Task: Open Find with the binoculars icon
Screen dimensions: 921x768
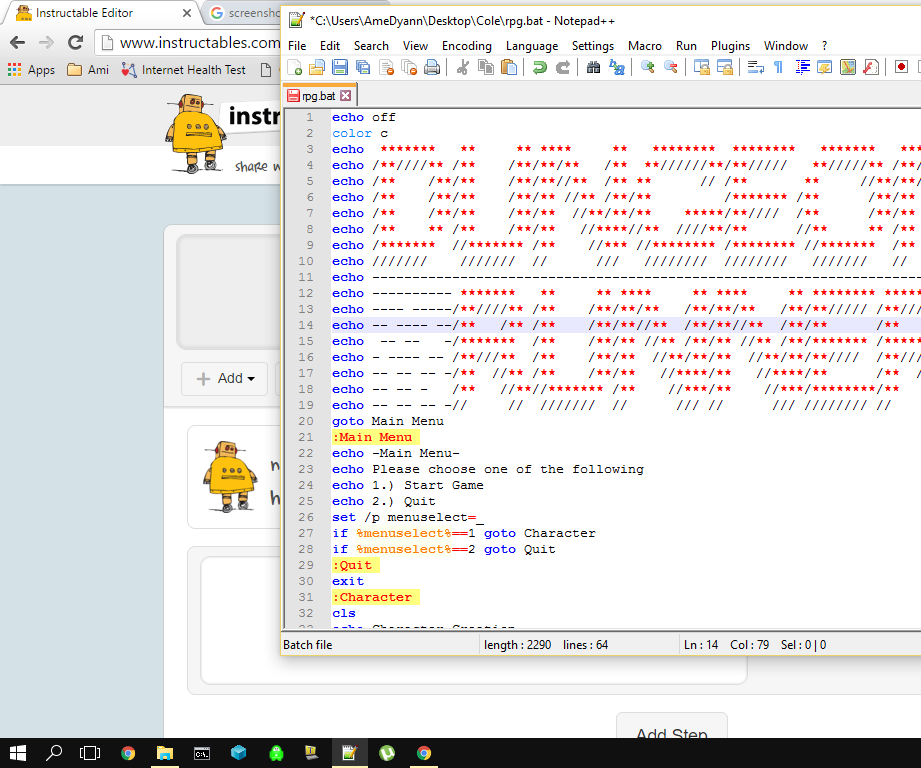Action: tap(593, 68)
